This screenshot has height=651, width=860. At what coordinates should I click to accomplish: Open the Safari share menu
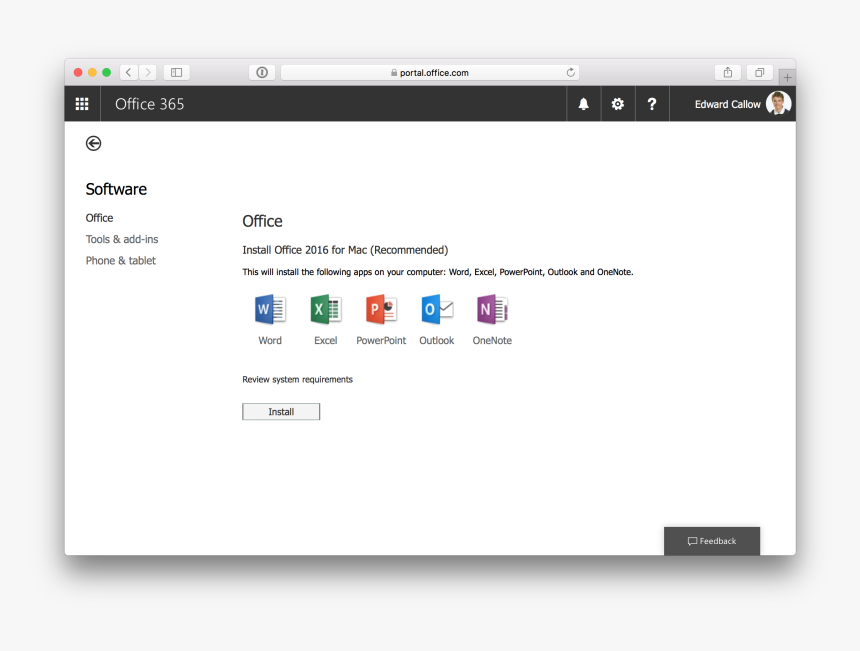coord(728,72)
